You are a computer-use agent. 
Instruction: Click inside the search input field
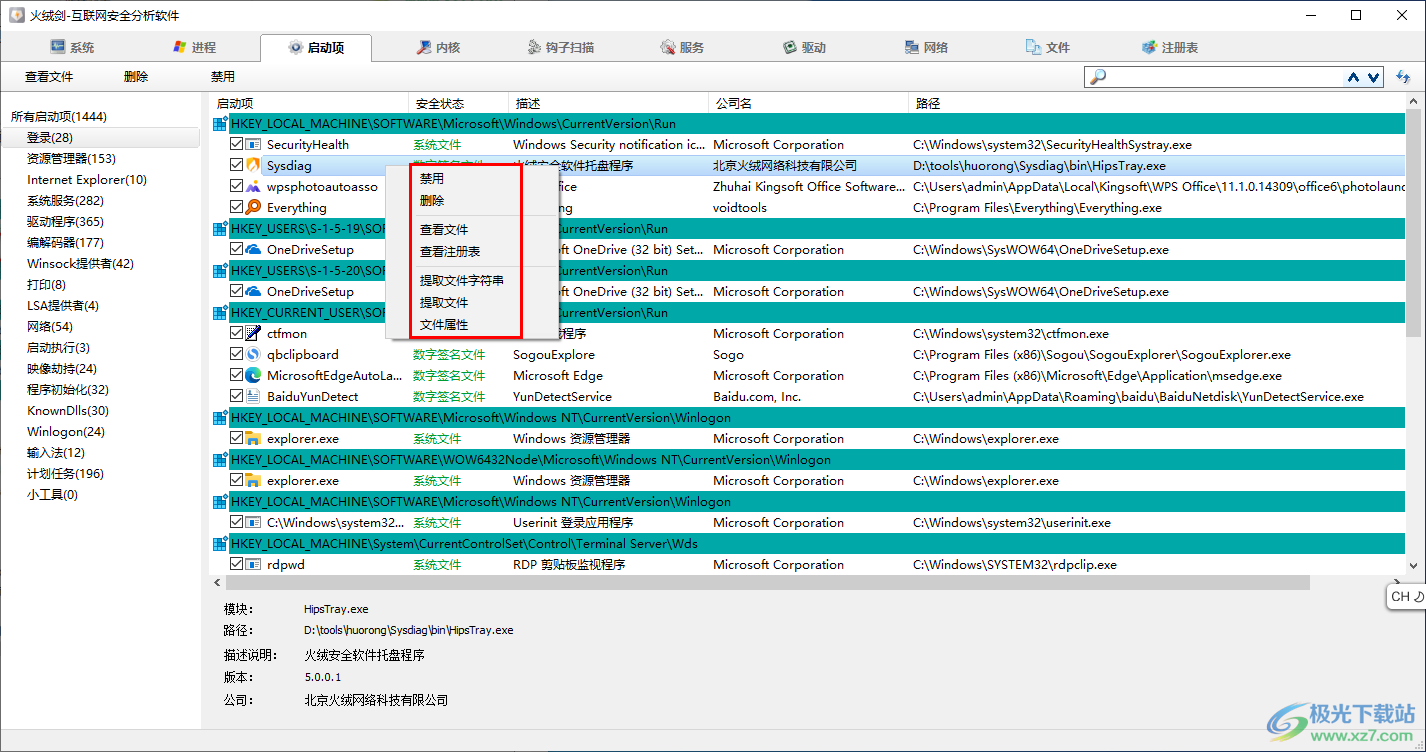(1225, 77)
